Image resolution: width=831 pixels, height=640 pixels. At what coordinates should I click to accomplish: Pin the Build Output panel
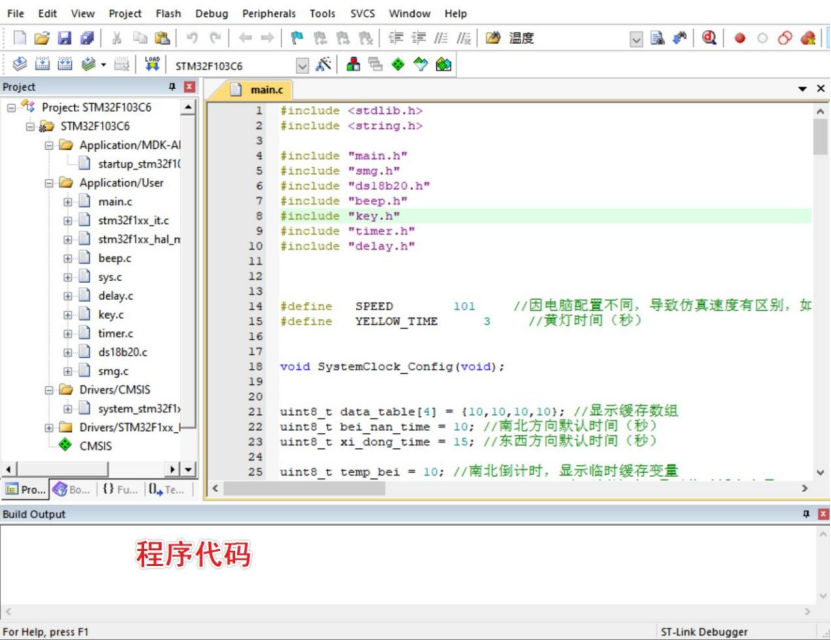pos(806,514)
